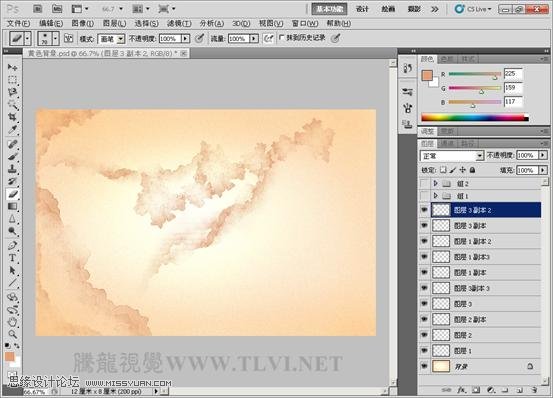Select the Type tool
This screenshot has width=553, height=398.
pos(13,258)
